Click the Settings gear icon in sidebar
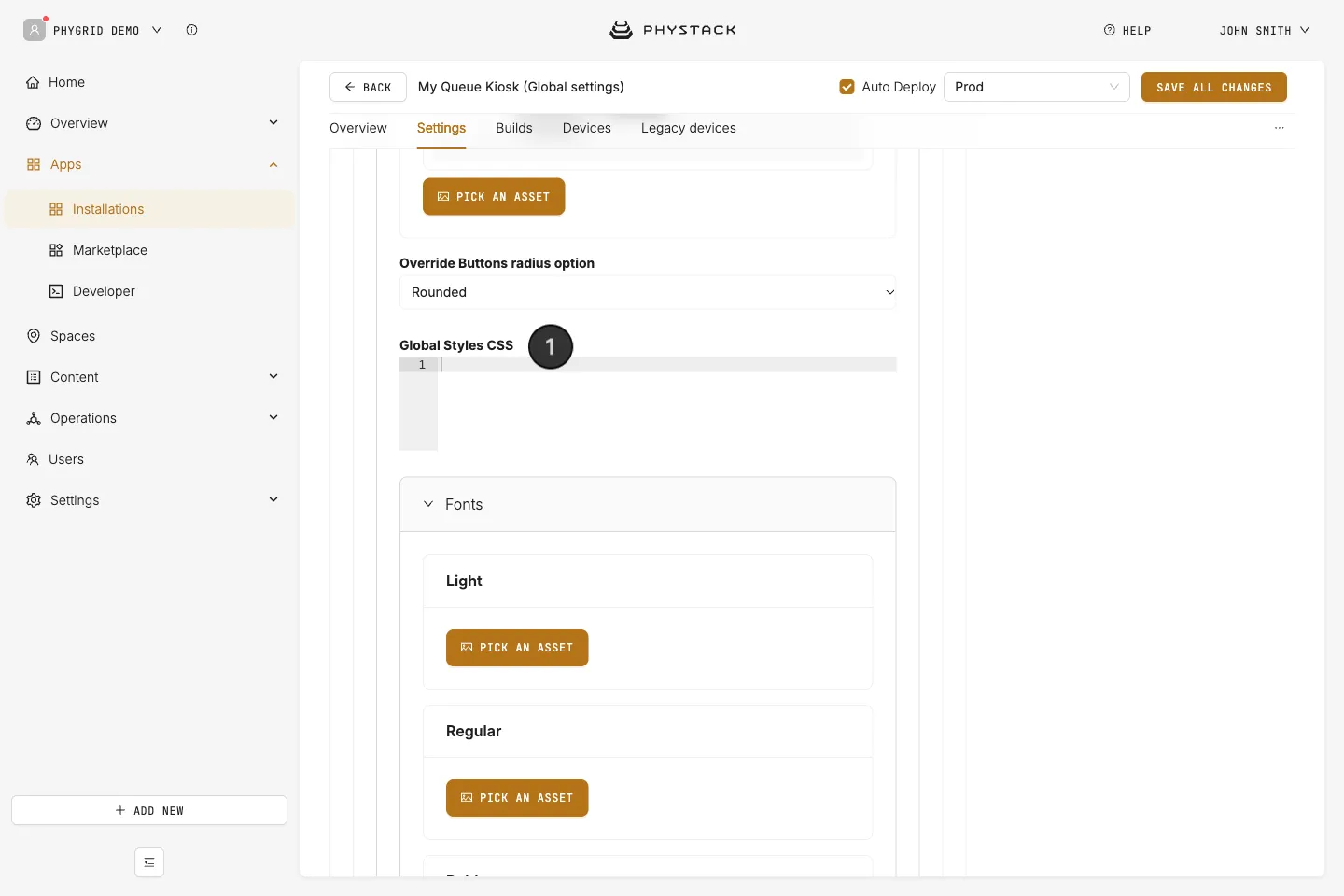 (34, 500)
